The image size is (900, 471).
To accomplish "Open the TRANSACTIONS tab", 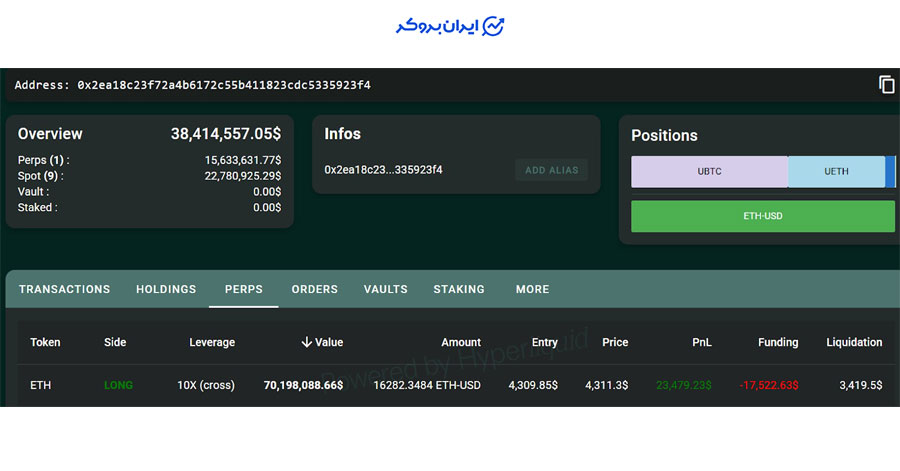I will (65, 289).
